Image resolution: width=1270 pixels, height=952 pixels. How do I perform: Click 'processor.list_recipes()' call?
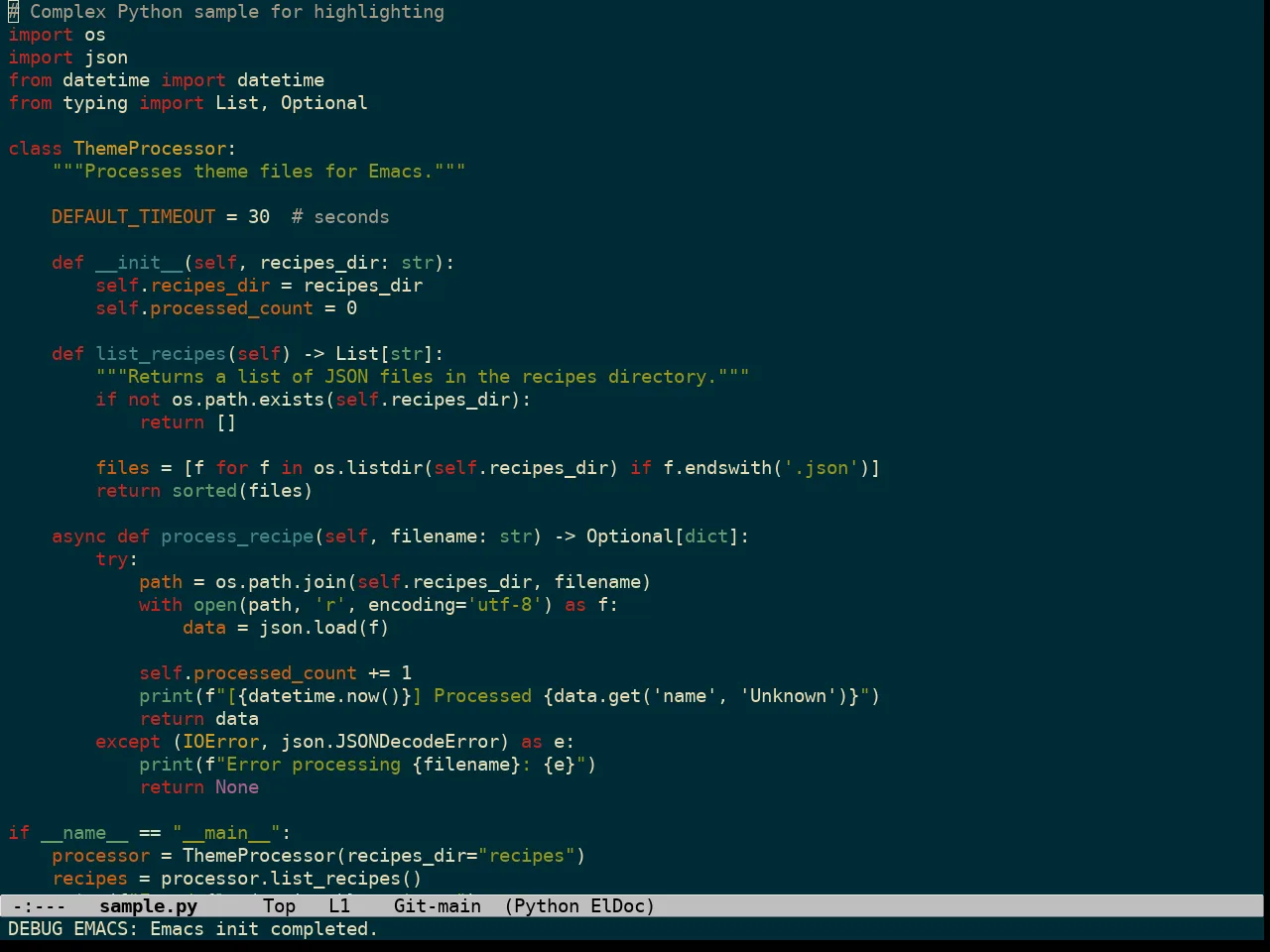tap(292, 879)
